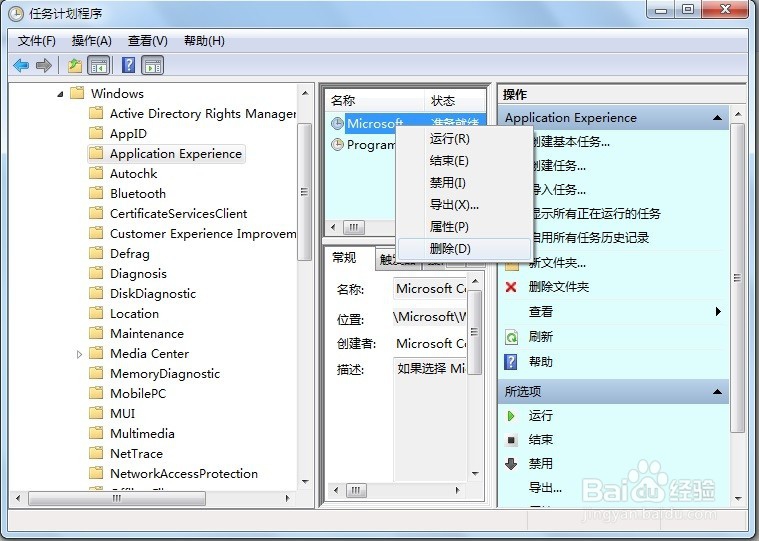
Task: Click the red X delete folder icon
Action: pyautogui.click(x=511, y=287)
